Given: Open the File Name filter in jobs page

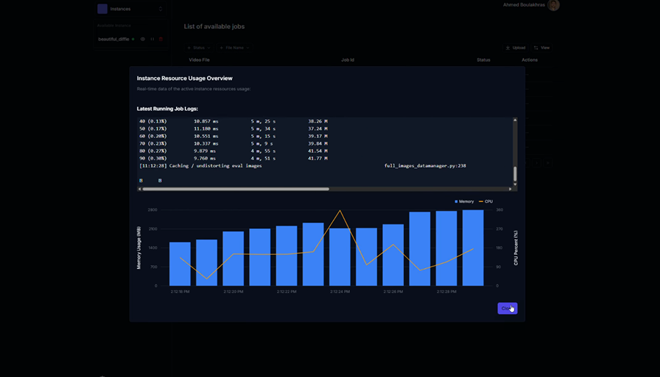Looking at the screenshot, I should [x=235, y=48].
